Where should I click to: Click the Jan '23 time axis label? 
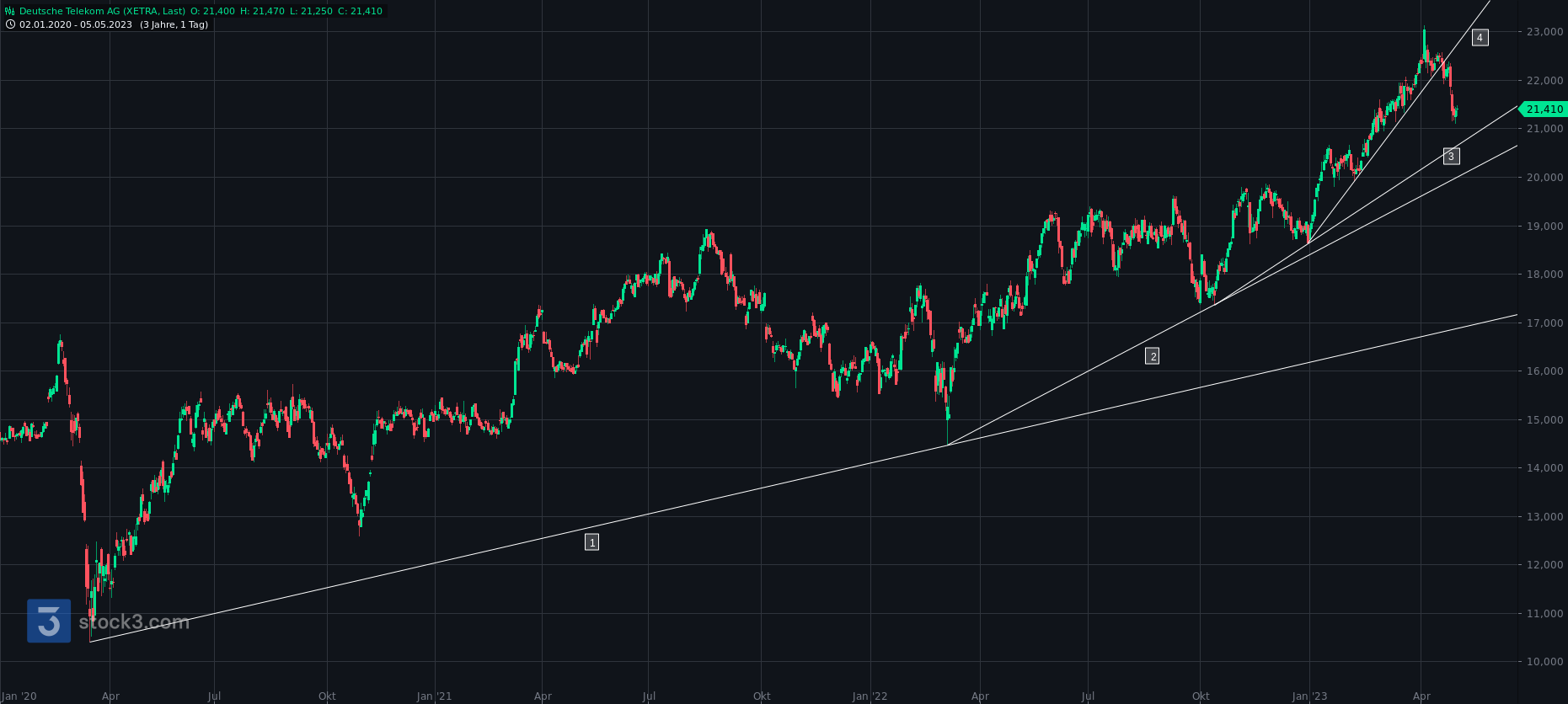1310,696
